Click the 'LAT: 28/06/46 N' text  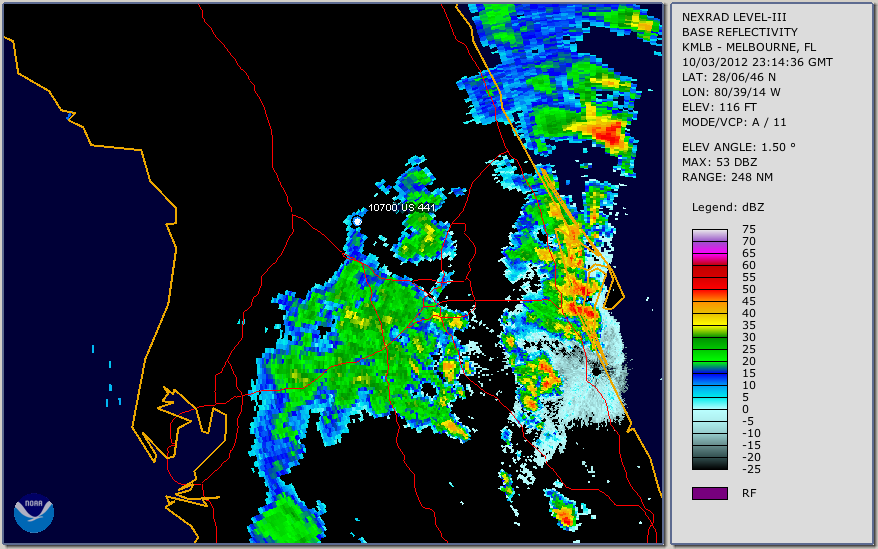click(x=728, y=77)
